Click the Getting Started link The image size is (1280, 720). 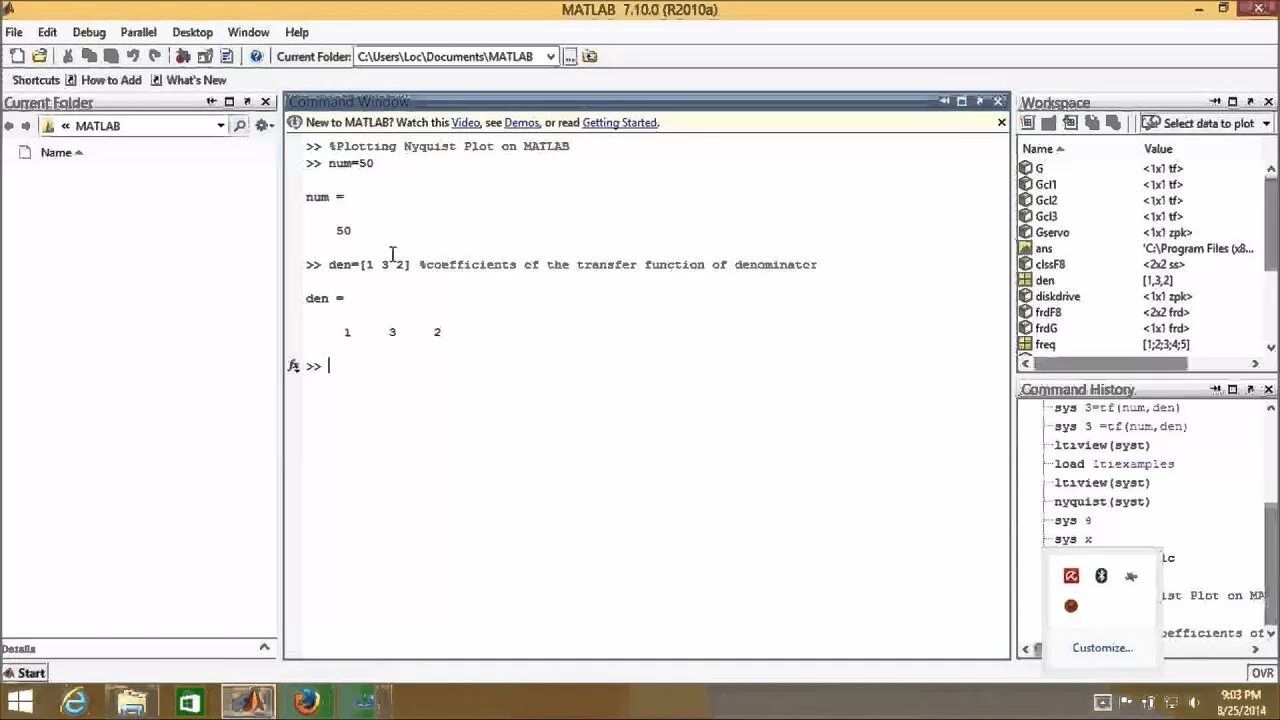pyautogui.click(x=620, y=123)
